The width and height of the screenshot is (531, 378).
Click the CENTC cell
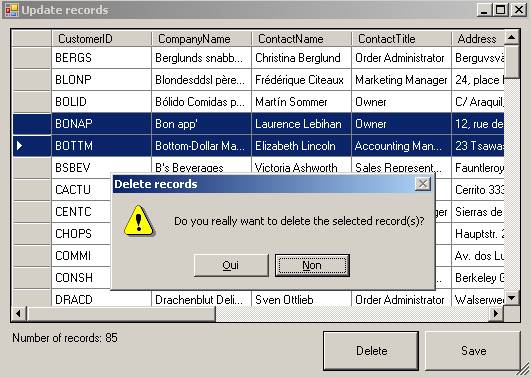click(81, 212)
